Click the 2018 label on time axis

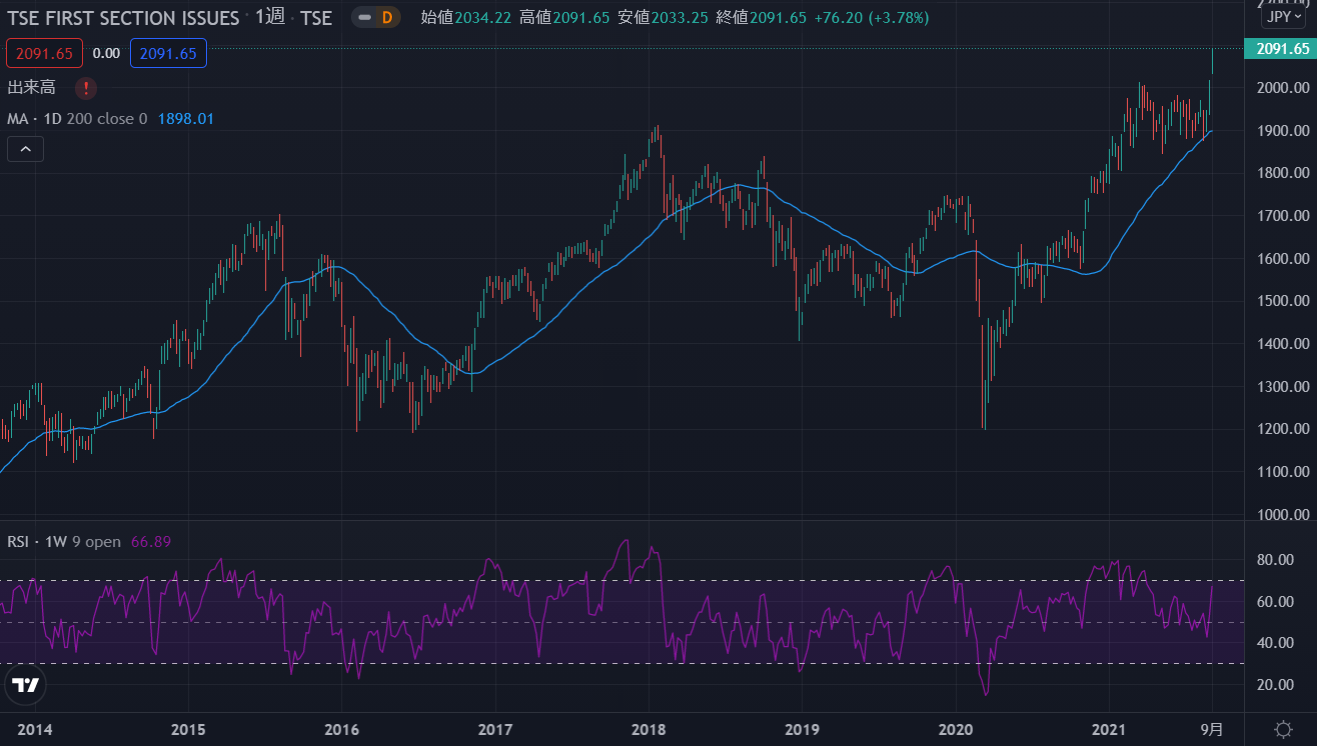[649, 729]
